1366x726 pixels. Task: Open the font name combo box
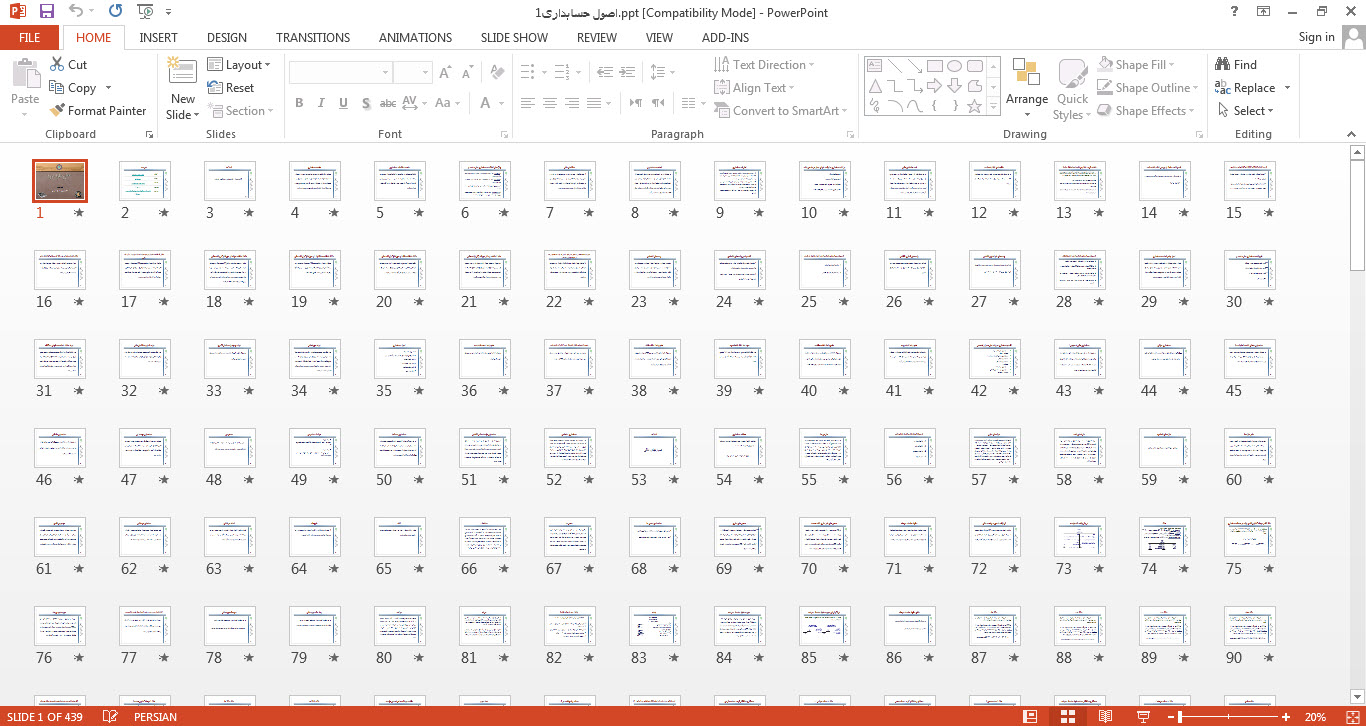(x=340, y=72)
